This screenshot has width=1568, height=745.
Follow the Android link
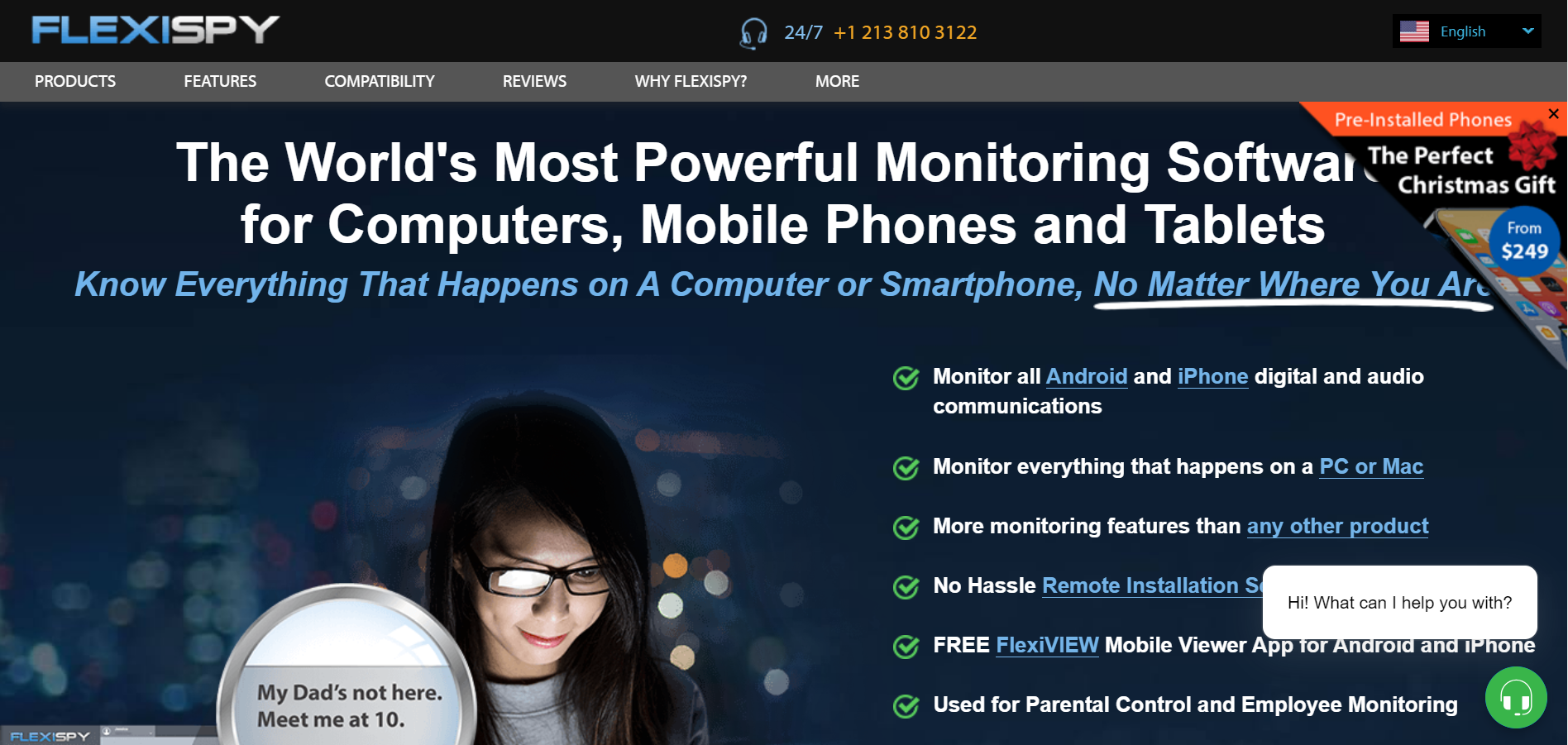tap(1087, 376)
